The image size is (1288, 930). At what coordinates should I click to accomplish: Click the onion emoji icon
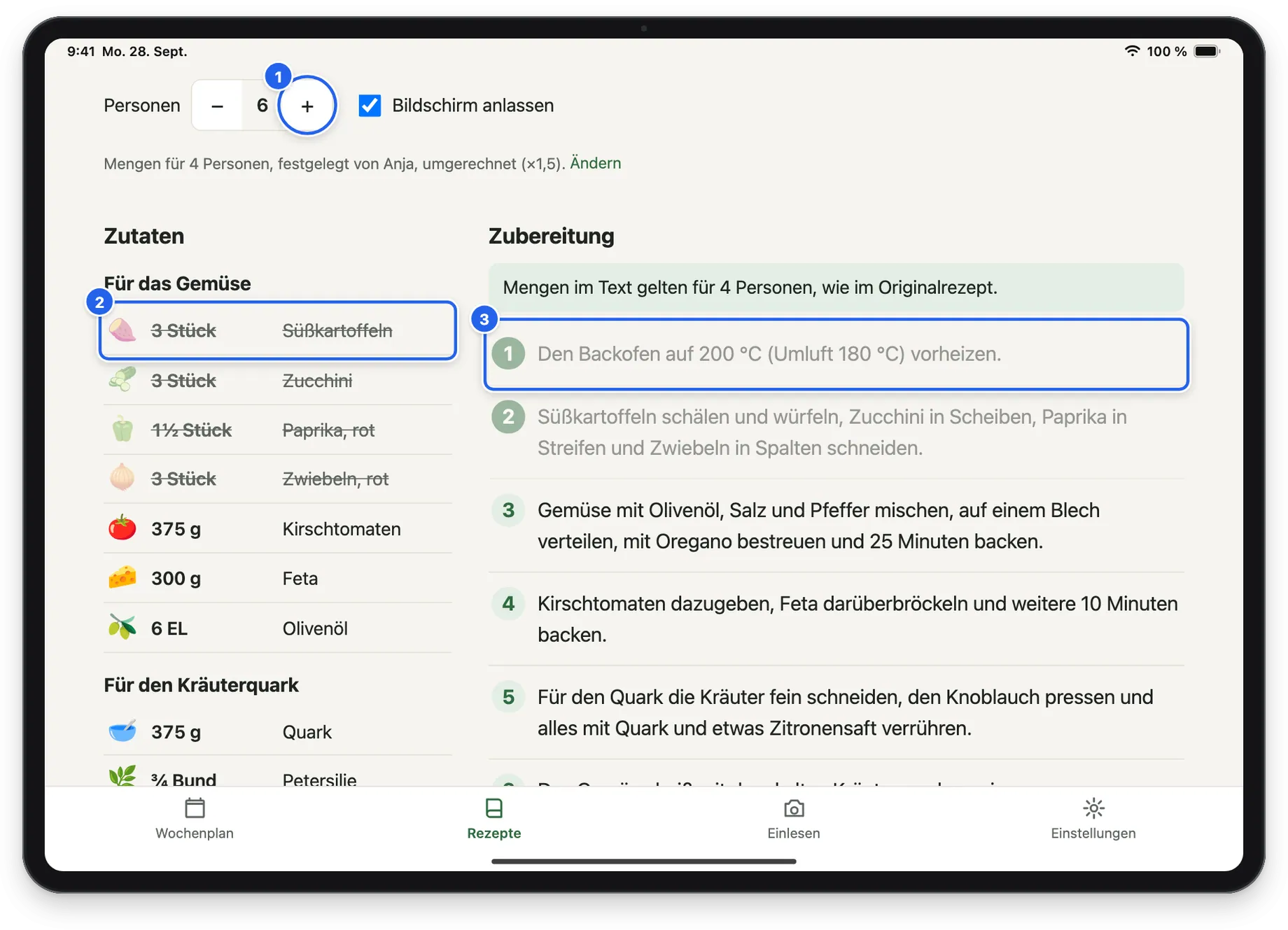tap(122, 478)
